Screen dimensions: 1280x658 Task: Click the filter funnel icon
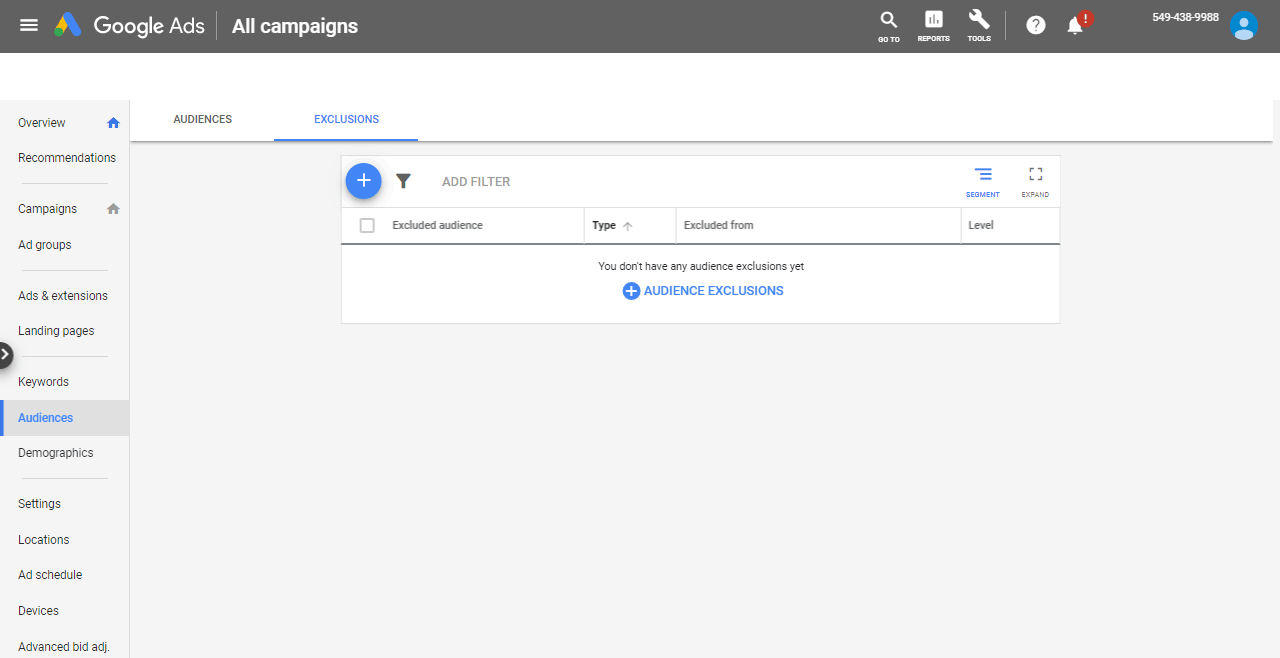click(x=403, y=181)
